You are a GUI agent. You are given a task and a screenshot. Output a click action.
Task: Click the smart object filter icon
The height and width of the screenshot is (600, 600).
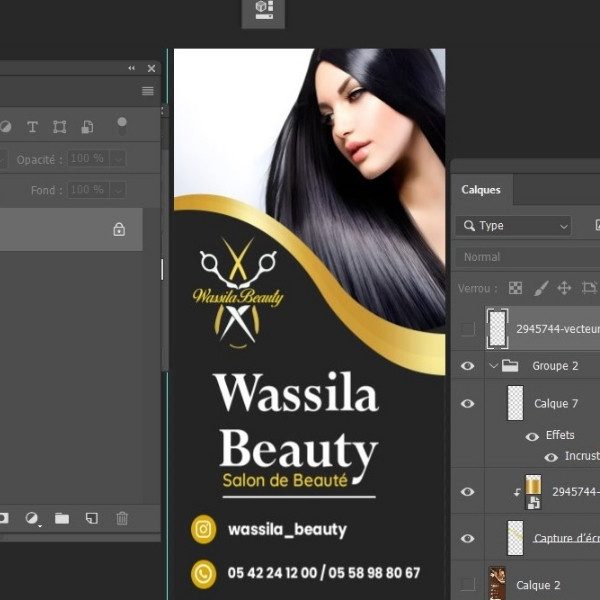pos(88,127)
